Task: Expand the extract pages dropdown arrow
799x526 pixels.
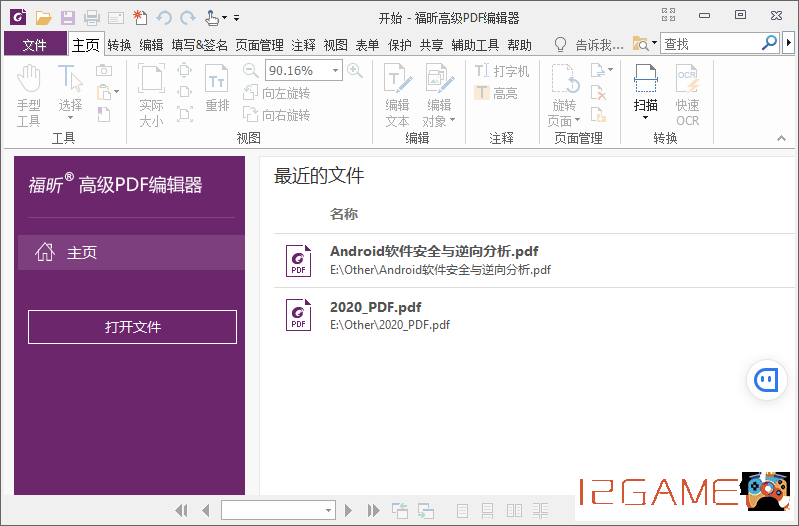Action: pyautogui.click(x=610, y=70)
